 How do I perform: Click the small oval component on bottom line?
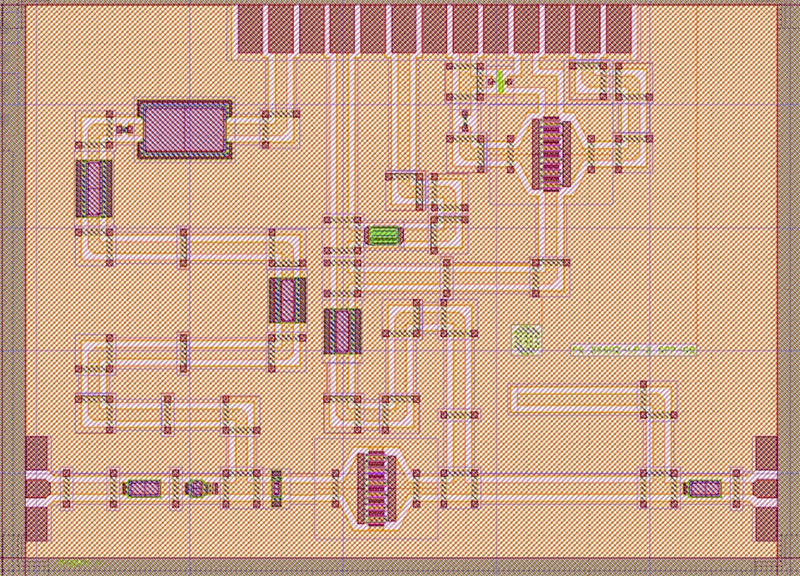(x=196, y=488)
